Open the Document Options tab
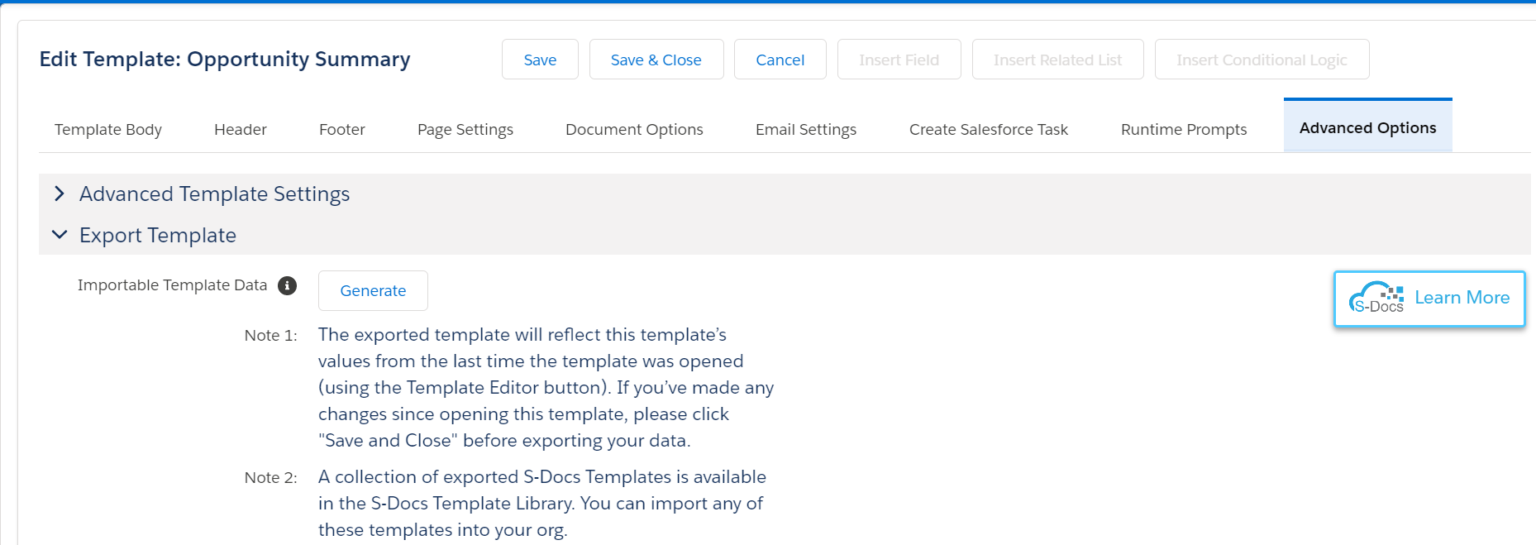 click(634, 129)
